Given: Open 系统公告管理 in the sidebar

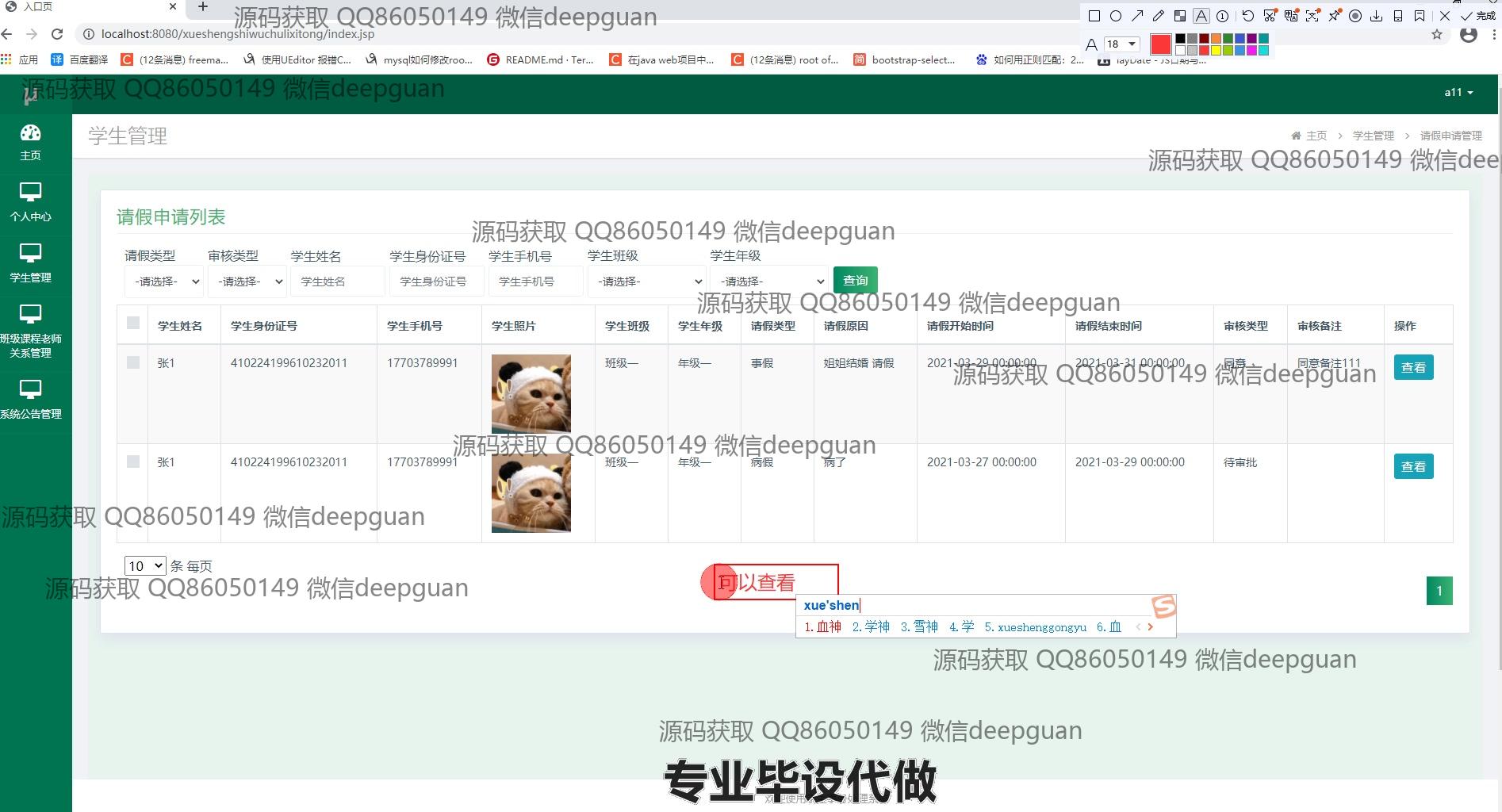Looking at the screenshot, I should [x=30, y=399].
